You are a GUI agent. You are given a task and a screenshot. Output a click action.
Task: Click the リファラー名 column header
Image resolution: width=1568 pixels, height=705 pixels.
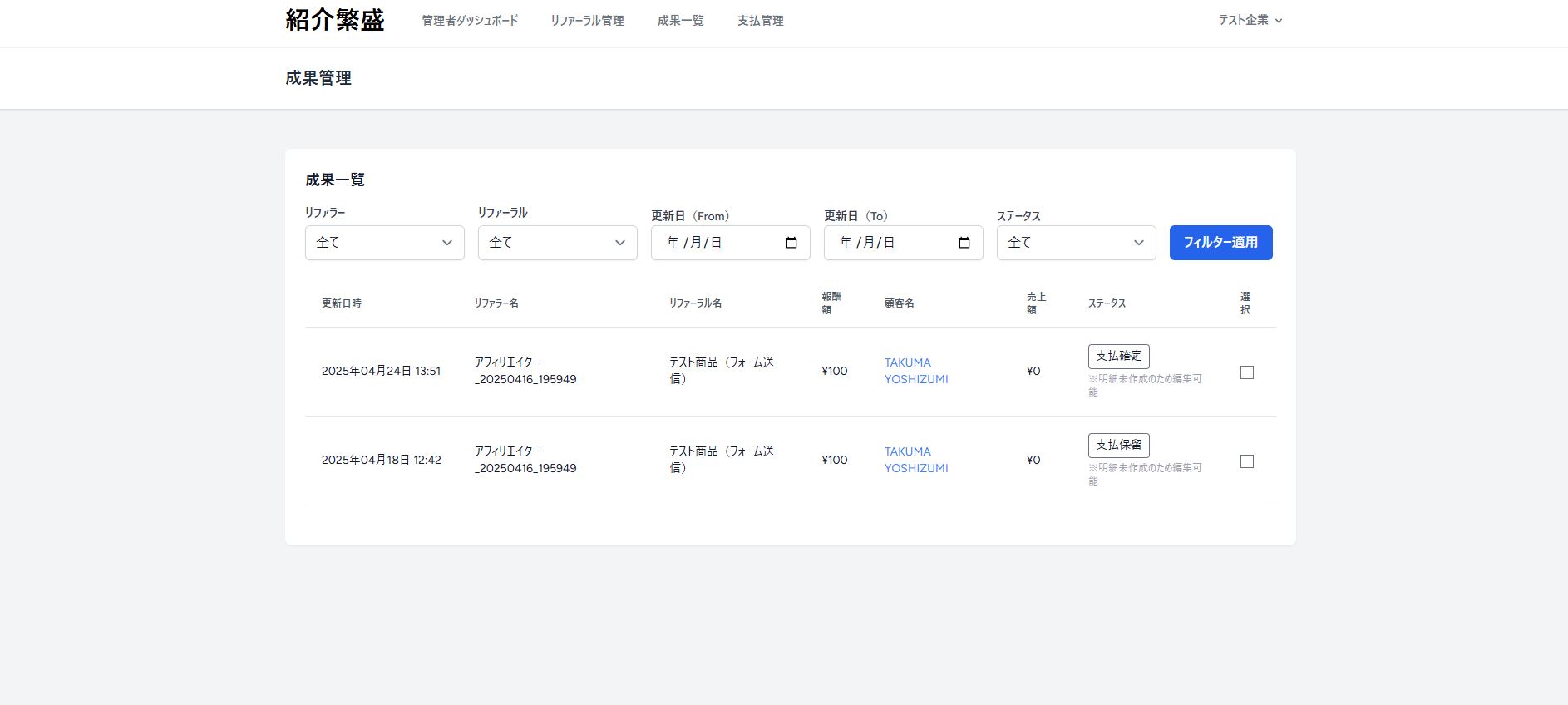(496, 303)
